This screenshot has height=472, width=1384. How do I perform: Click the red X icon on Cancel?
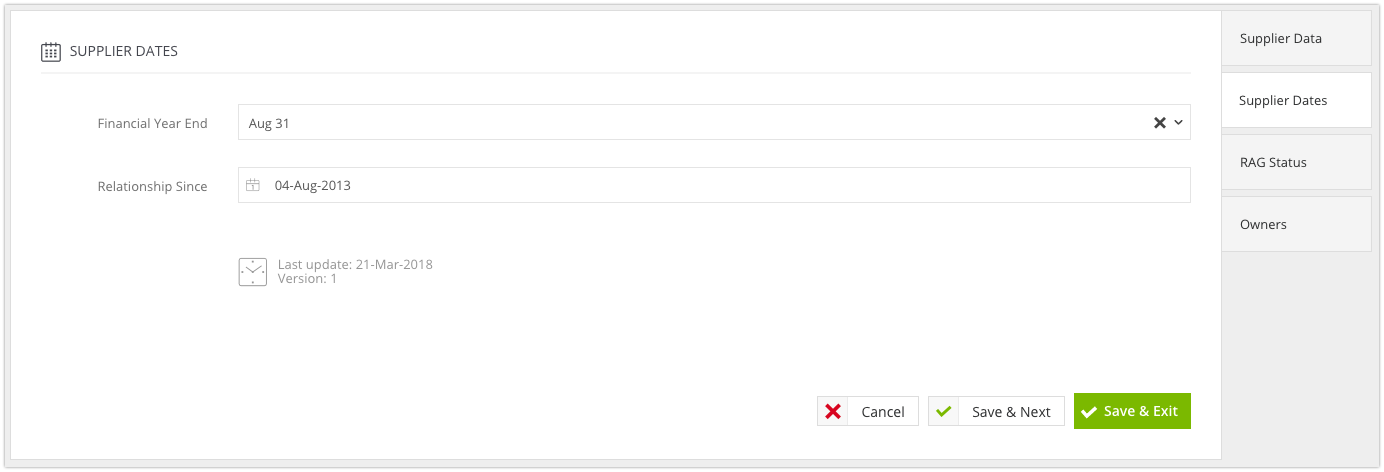(x=833, y=411)
